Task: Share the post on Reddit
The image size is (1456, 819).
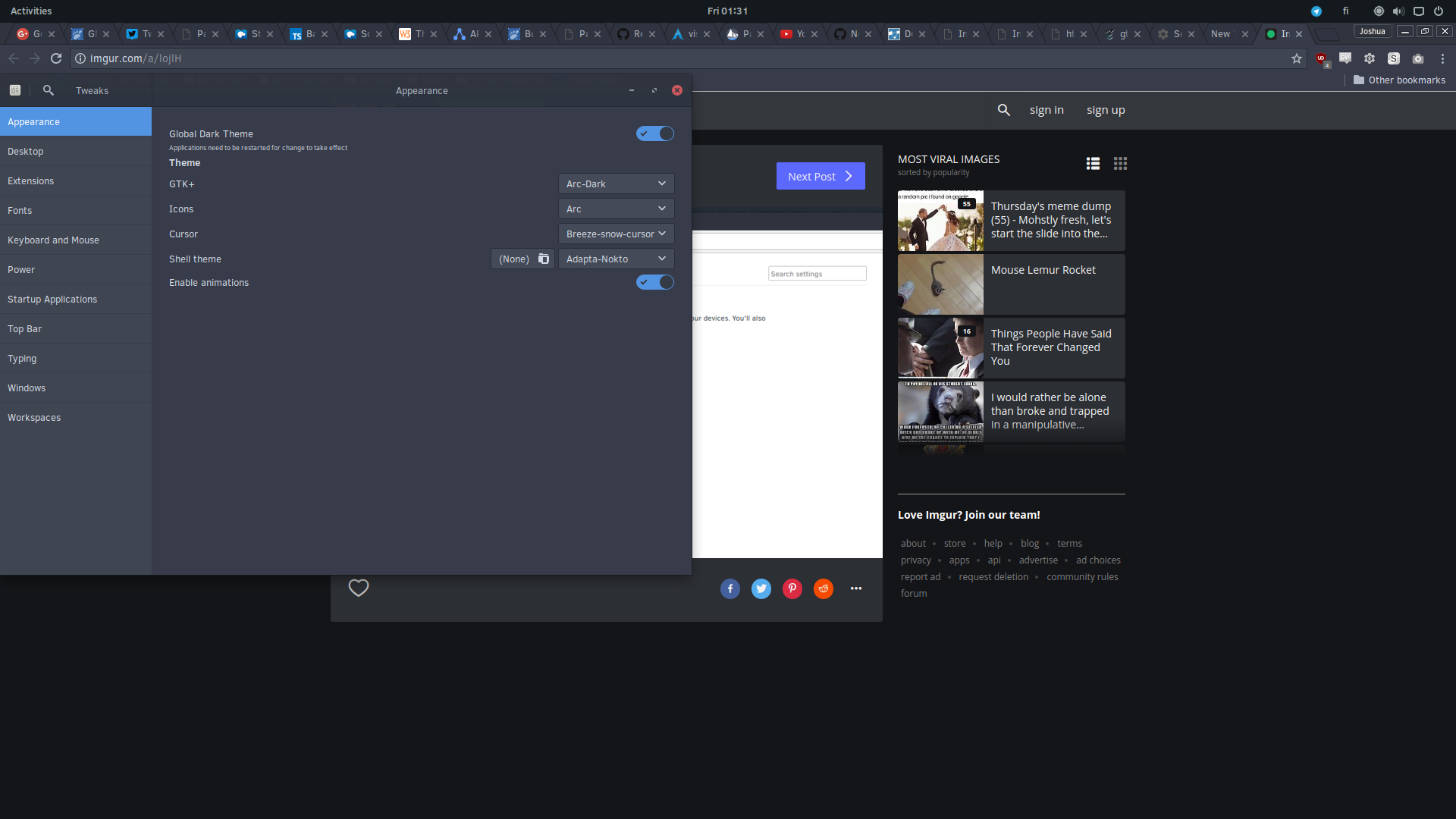Action: [x=824, y=588]
